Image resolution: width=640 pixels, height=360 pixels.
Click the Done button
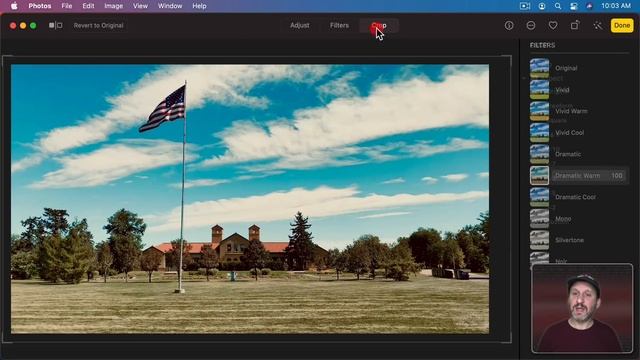point(622,25)
